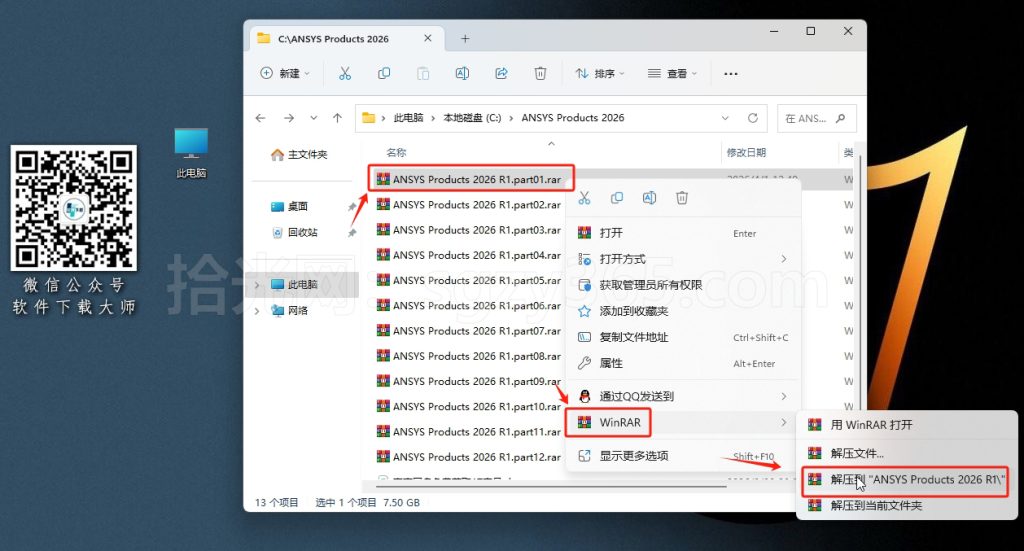Open 回收站 in sidebar
The height and width of the screenshot is (551, 1024).
(x=295, y=232)
